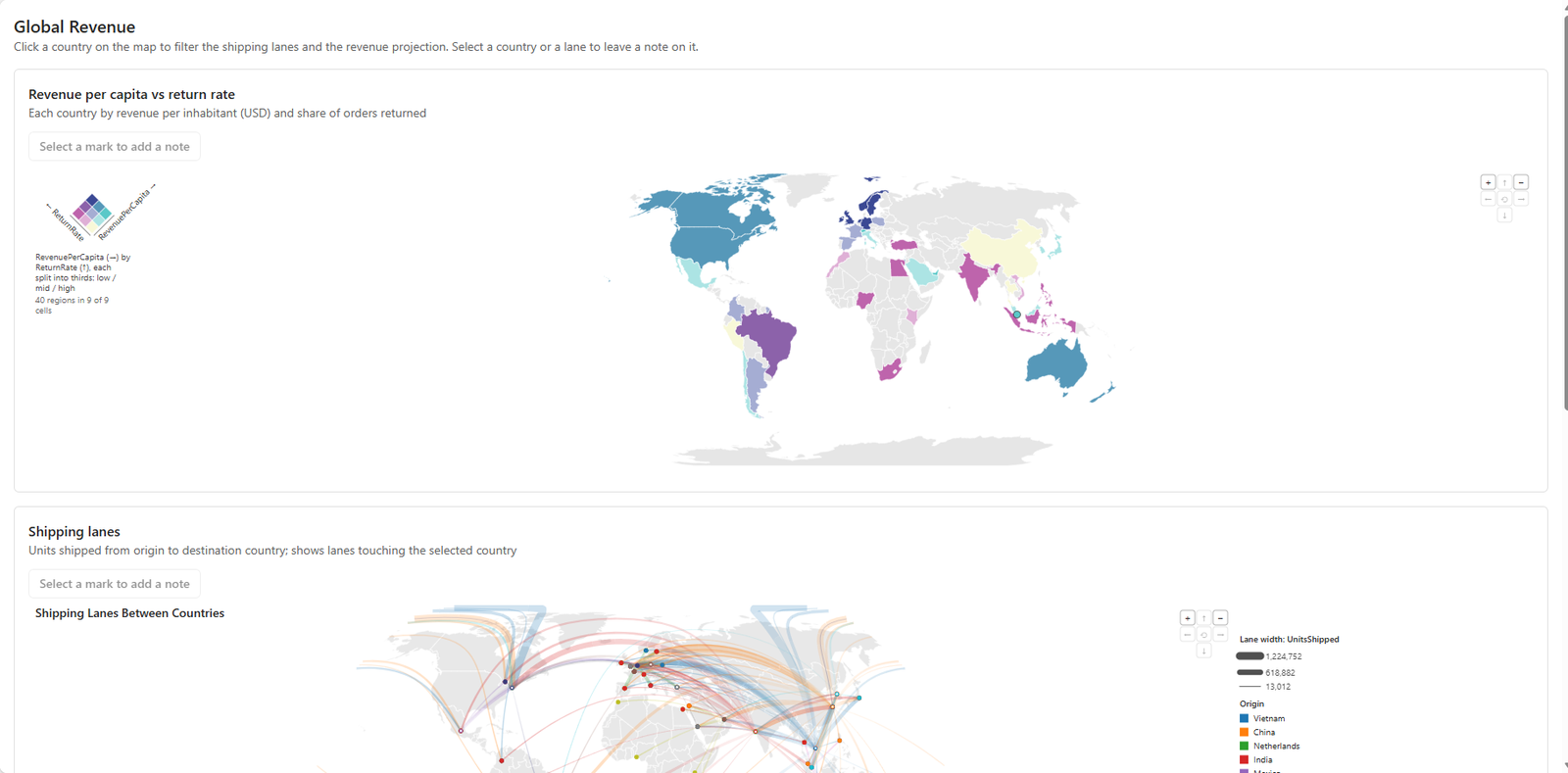Click the blue Vietnam origin swatch
1568x773 pixels.
(1244, 718)
